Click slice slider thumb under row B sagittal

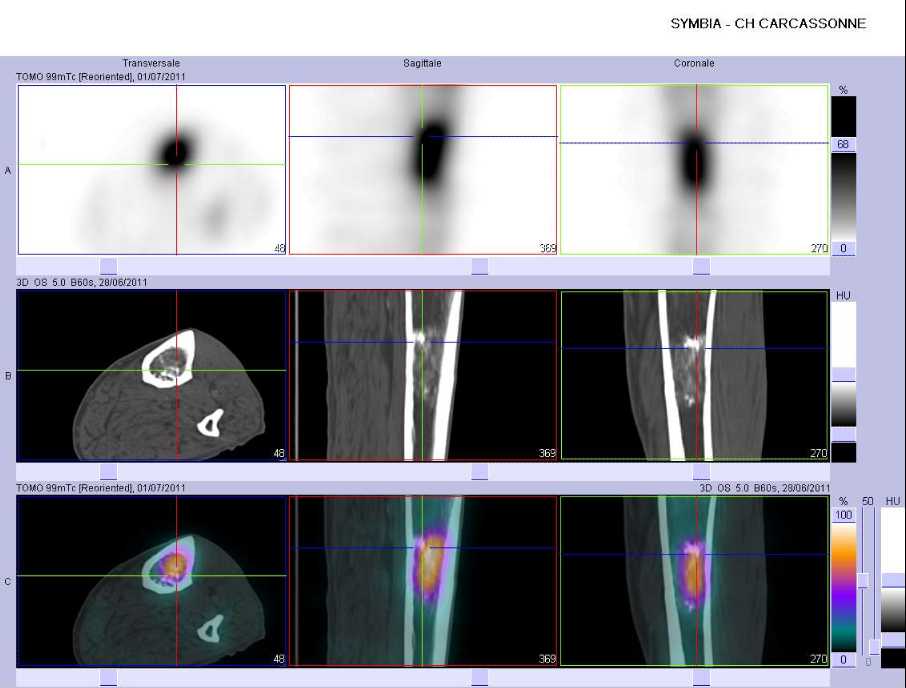(x=480, y=471)
